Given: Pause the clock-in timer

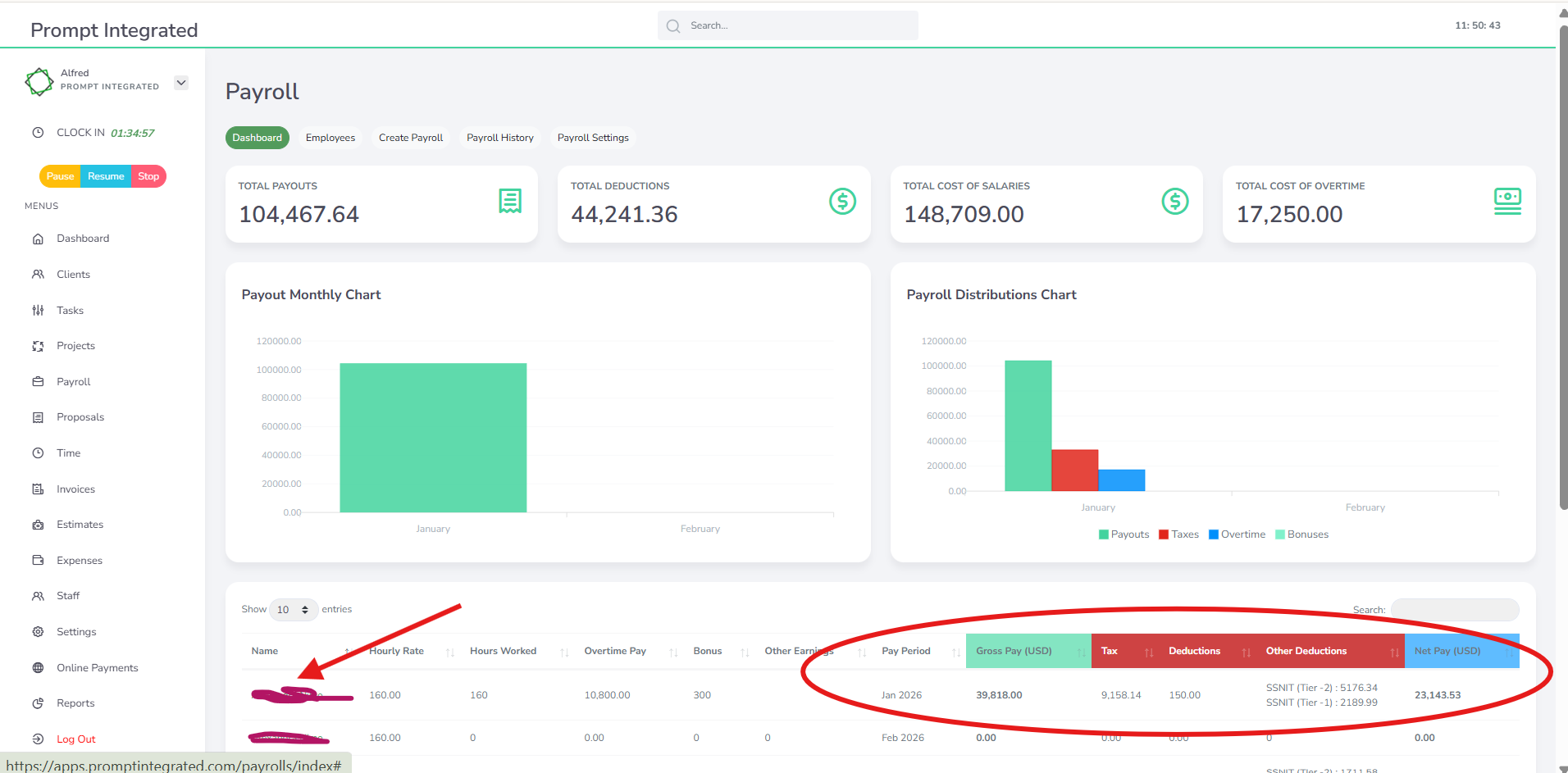Looking at the screenshot, I should (x=60, y=176).
